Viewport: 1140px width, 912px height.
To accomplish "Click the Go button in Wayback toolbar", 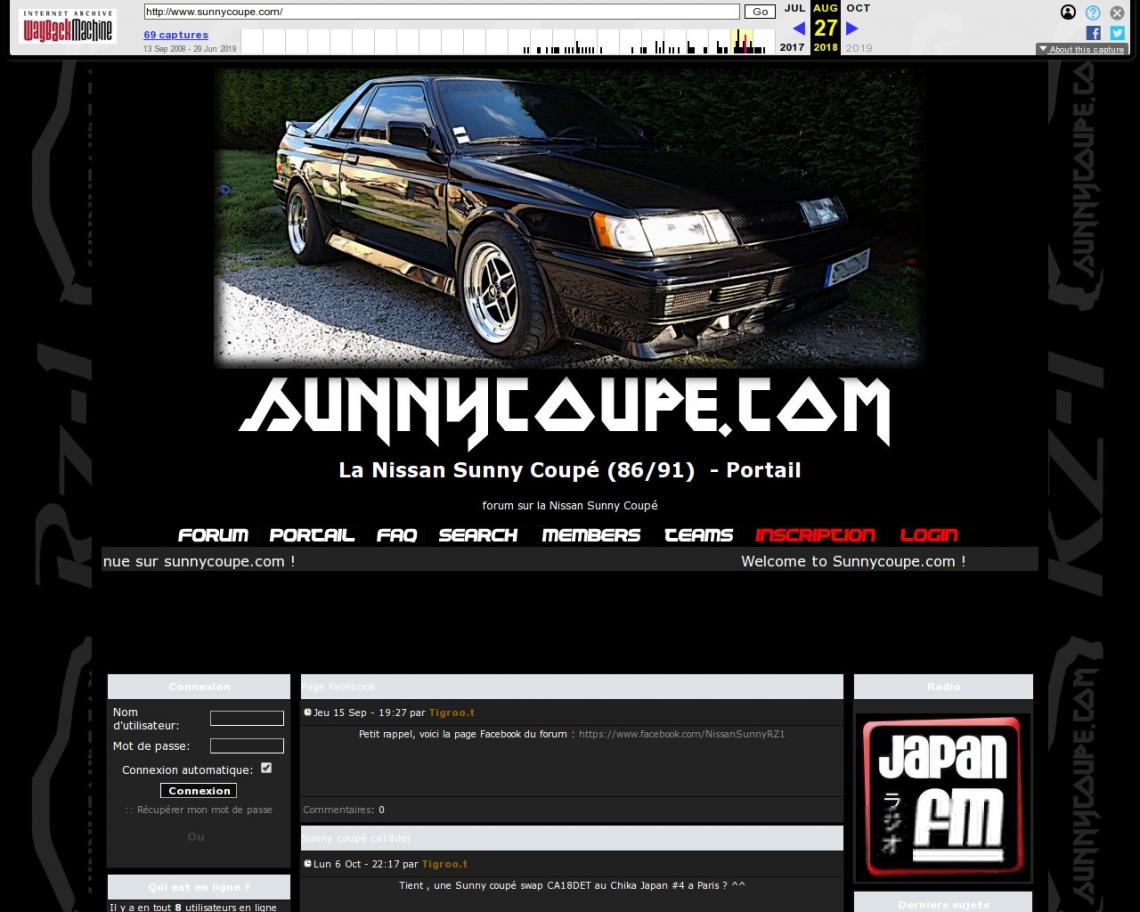I will [760, 12].
